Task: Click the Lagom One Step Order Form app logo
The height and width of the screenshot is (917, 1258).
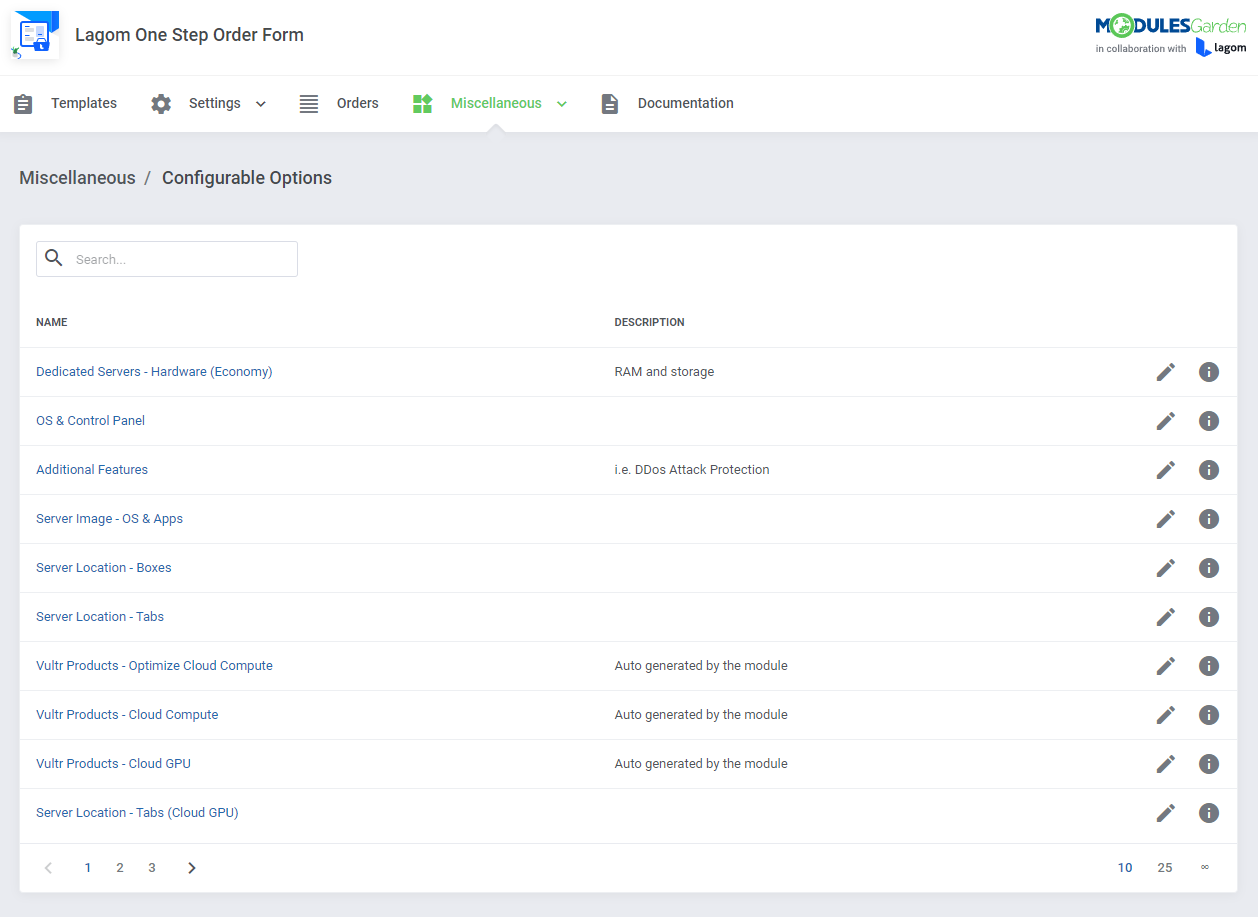Action: coord(35,34)
